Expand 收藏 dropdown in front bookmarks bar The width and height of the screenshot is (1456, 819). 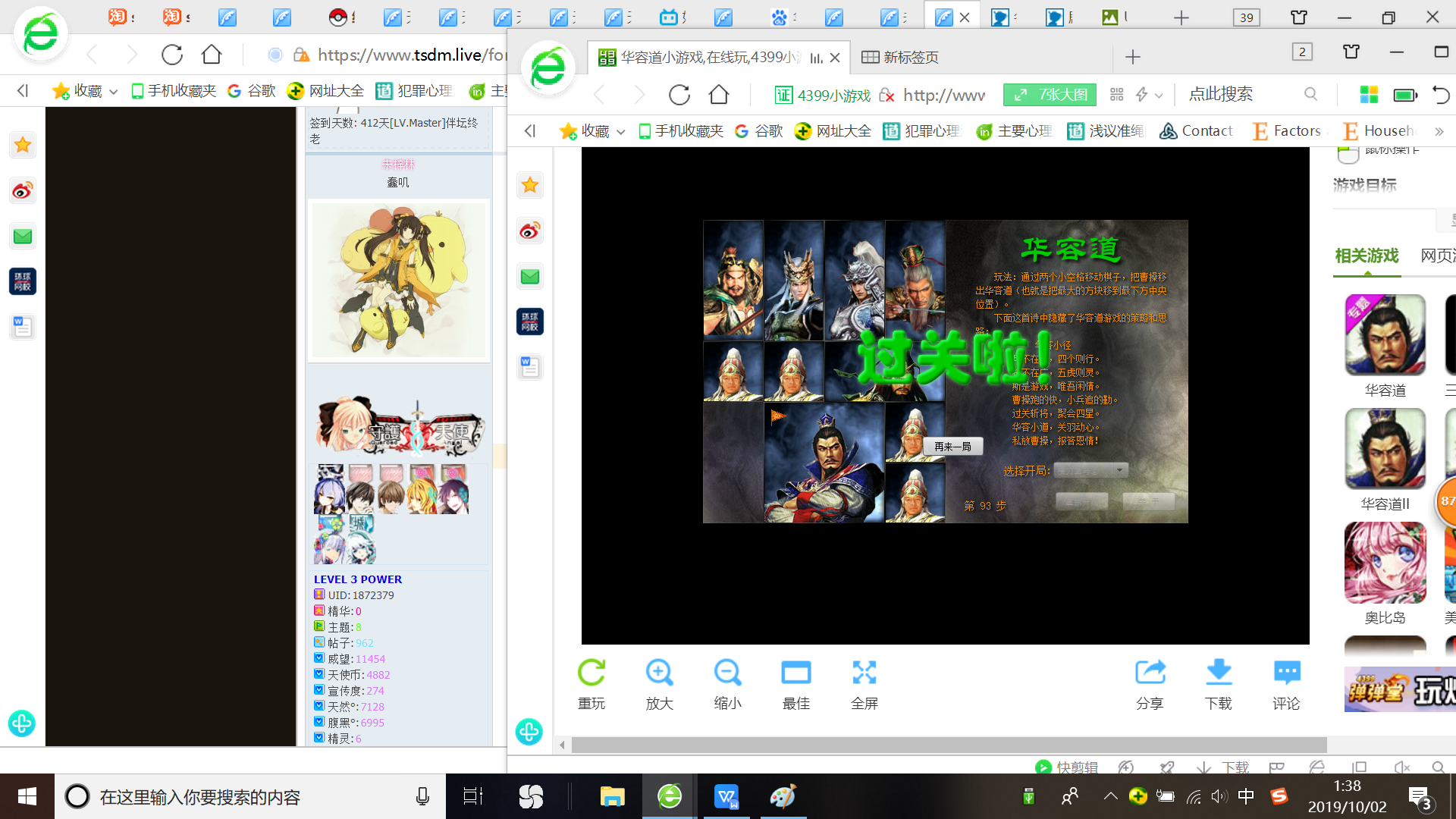coord(621,132)
